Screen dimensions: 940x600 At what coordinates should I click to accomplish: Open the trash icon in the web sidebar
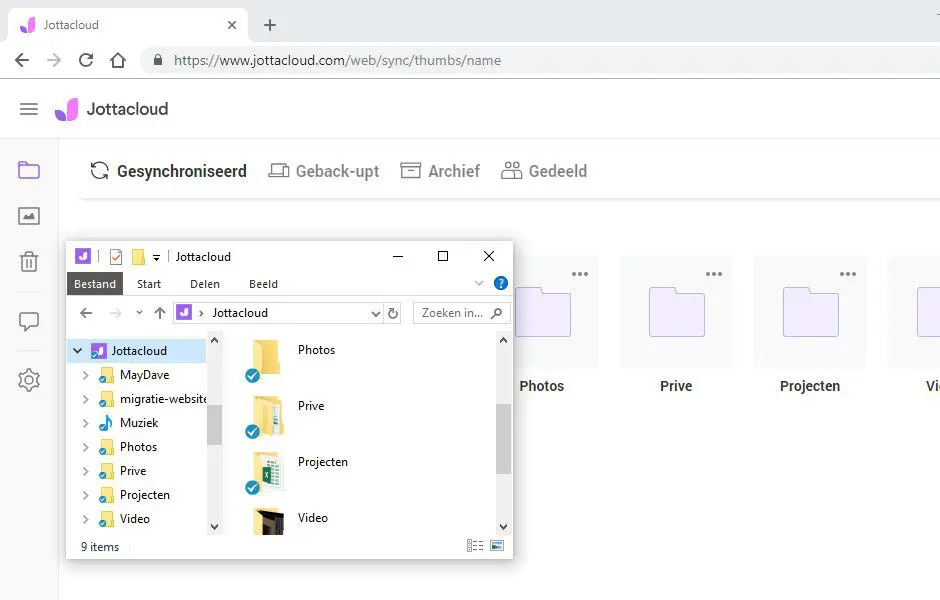(x=29, y=261)
